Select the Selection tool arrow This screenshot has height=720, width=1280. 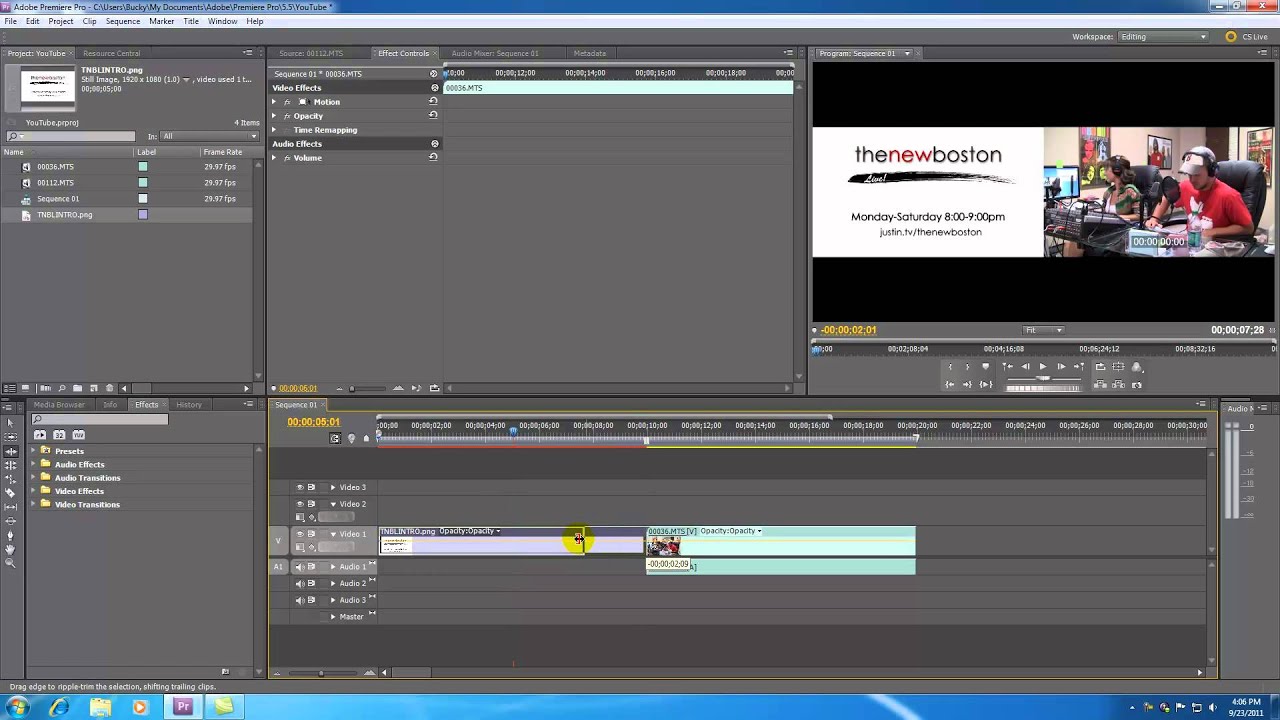pos(10,423)
